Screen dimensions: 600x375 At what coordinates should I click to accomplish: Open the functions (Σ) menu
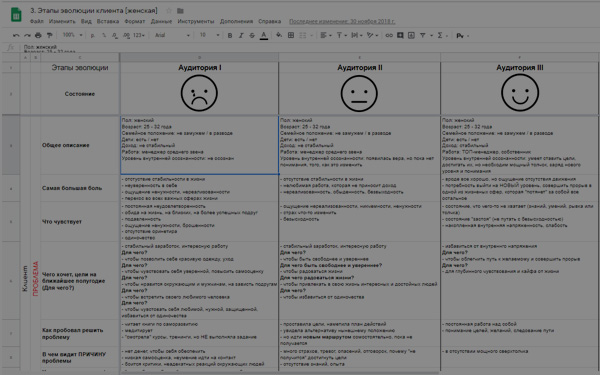(x=442, y=35)
